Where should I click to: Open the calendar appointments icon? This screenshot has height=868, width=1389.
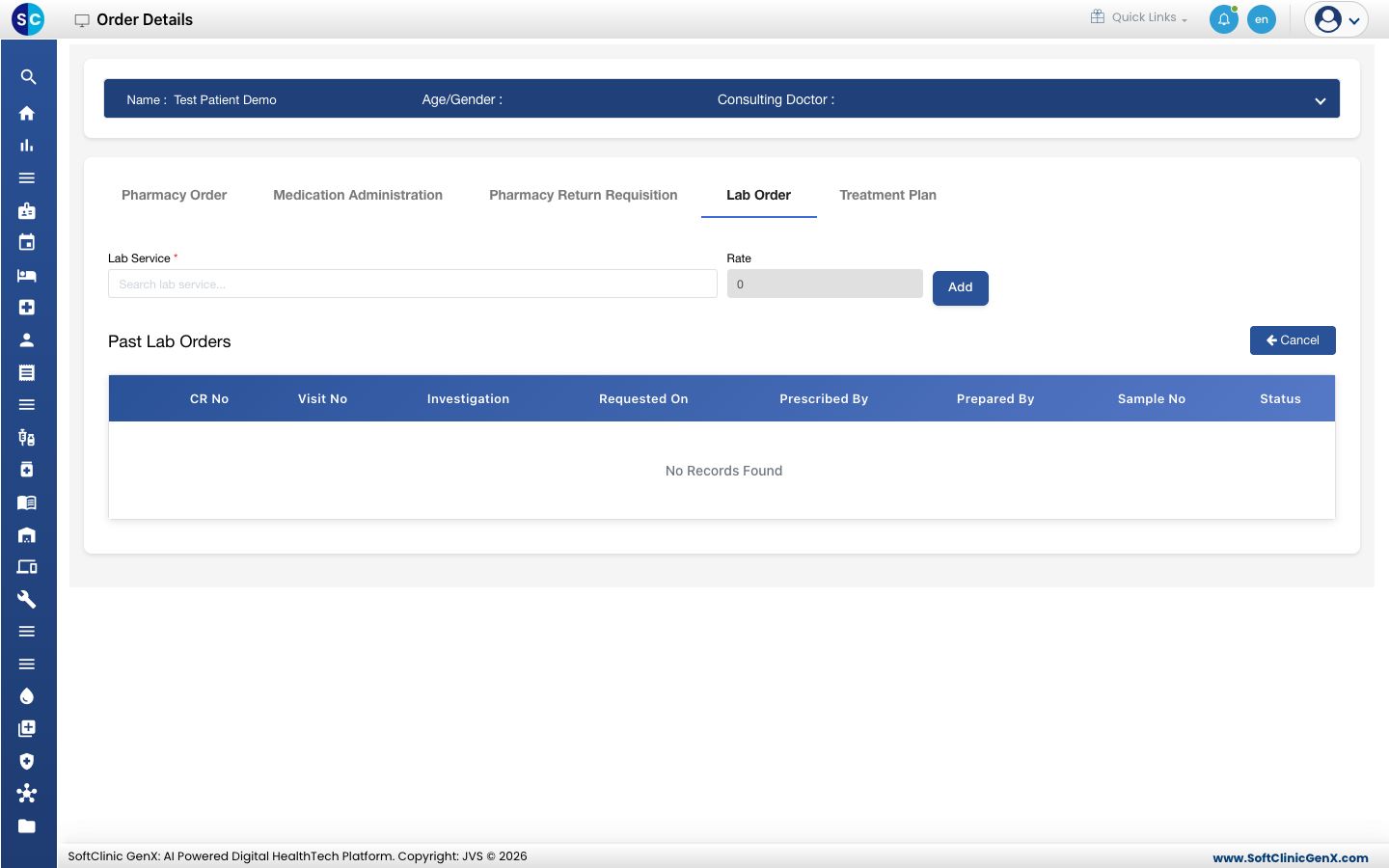pyautogui.click(x=27, y=243)
